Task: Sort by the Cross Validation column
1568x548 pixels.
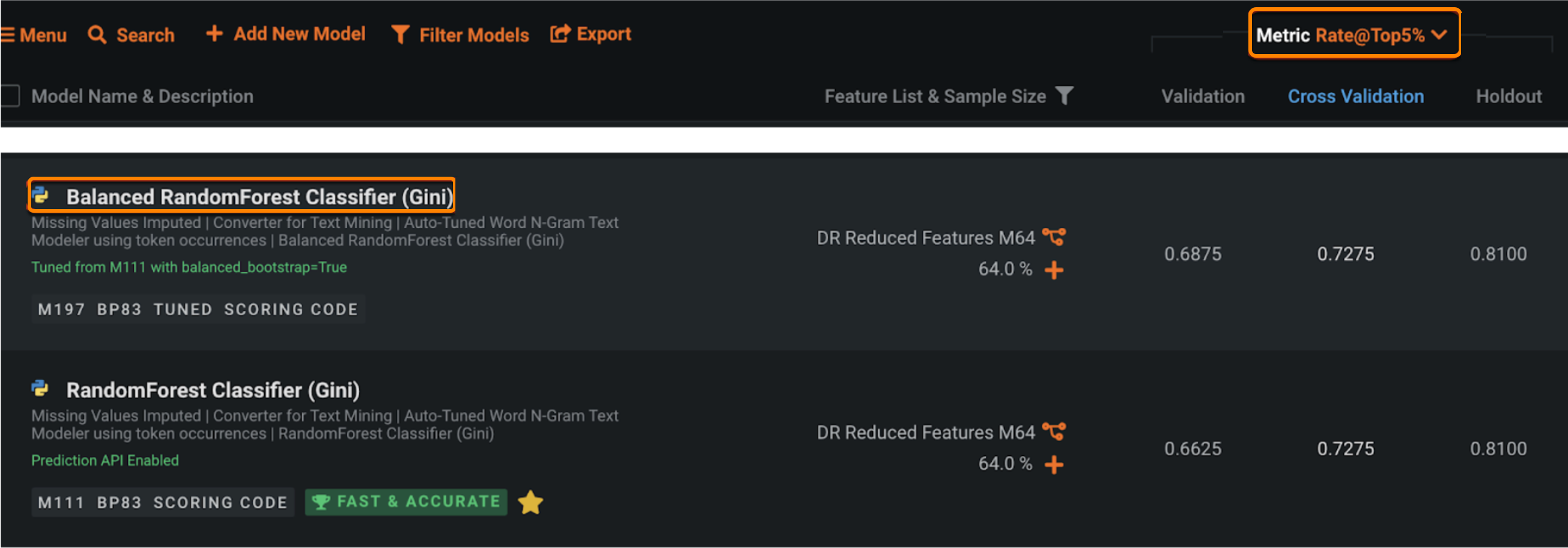Action: pos(1355,96)
